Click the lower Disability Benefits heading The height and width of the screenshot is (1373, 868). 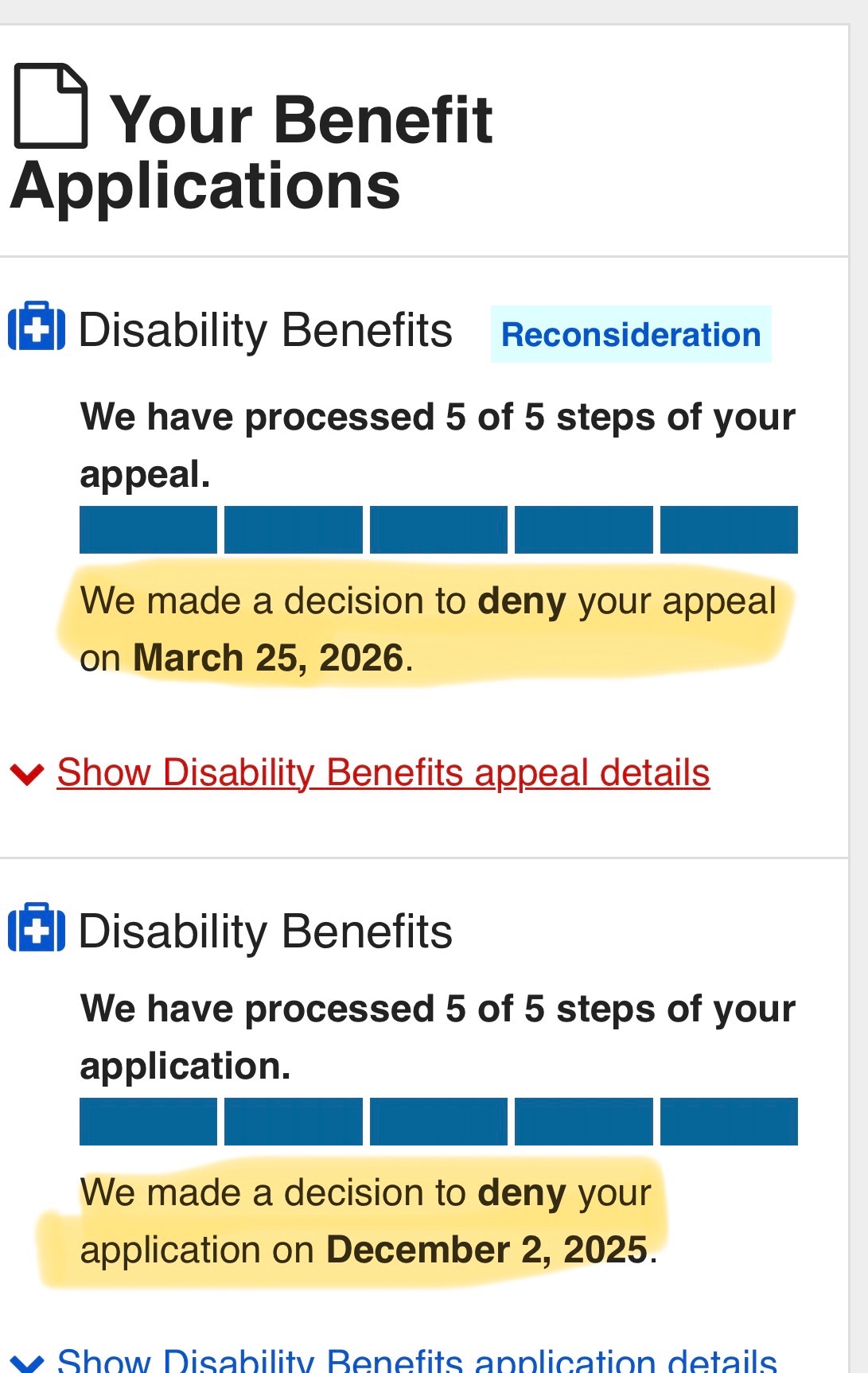[265, 932]
